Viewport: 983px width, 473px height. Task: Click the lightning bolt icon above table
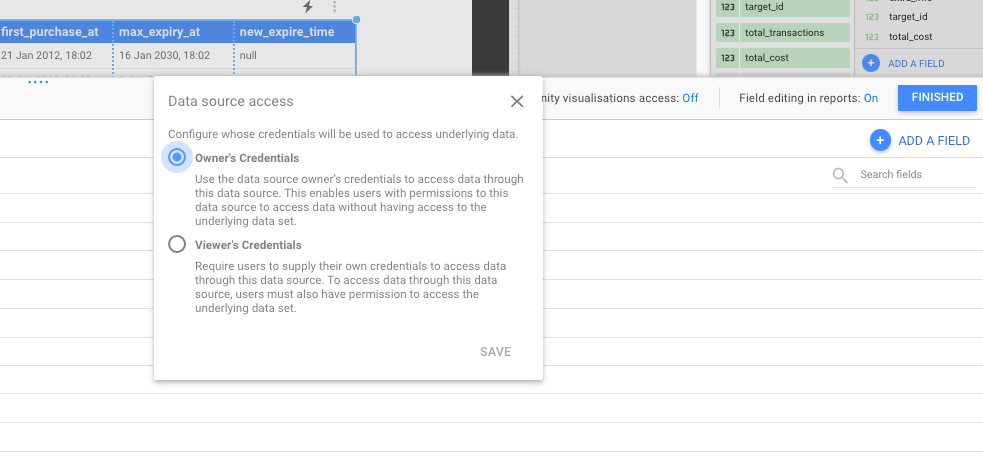[308, 7]
